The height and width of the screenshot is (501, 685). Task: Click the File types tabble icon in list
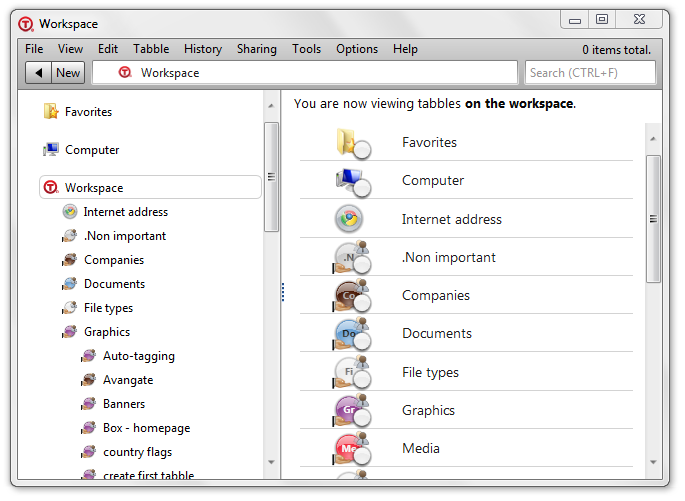click(349, 371)
